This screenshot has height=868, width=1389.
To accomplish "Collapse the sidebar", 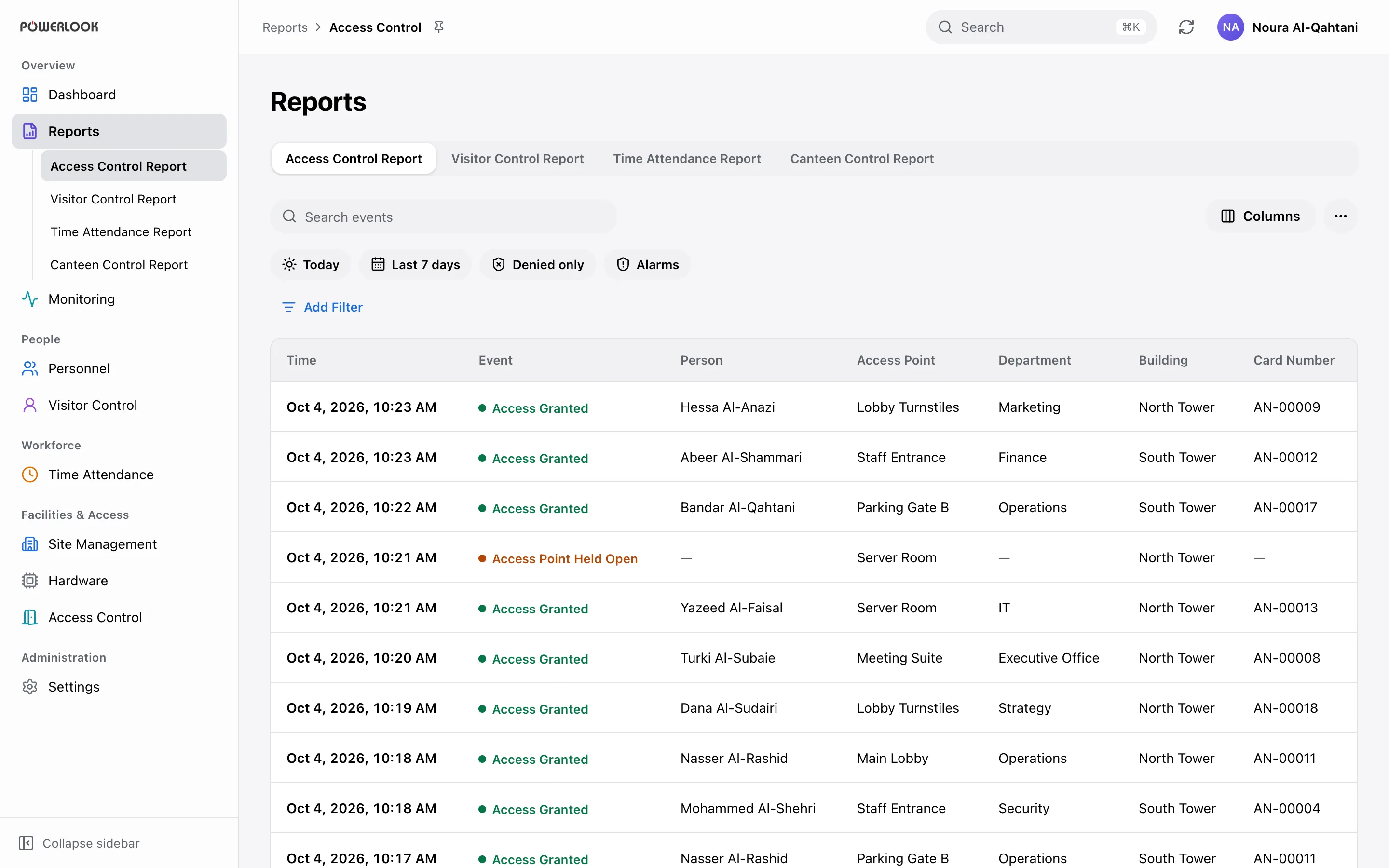I will (x=79, y=843).
